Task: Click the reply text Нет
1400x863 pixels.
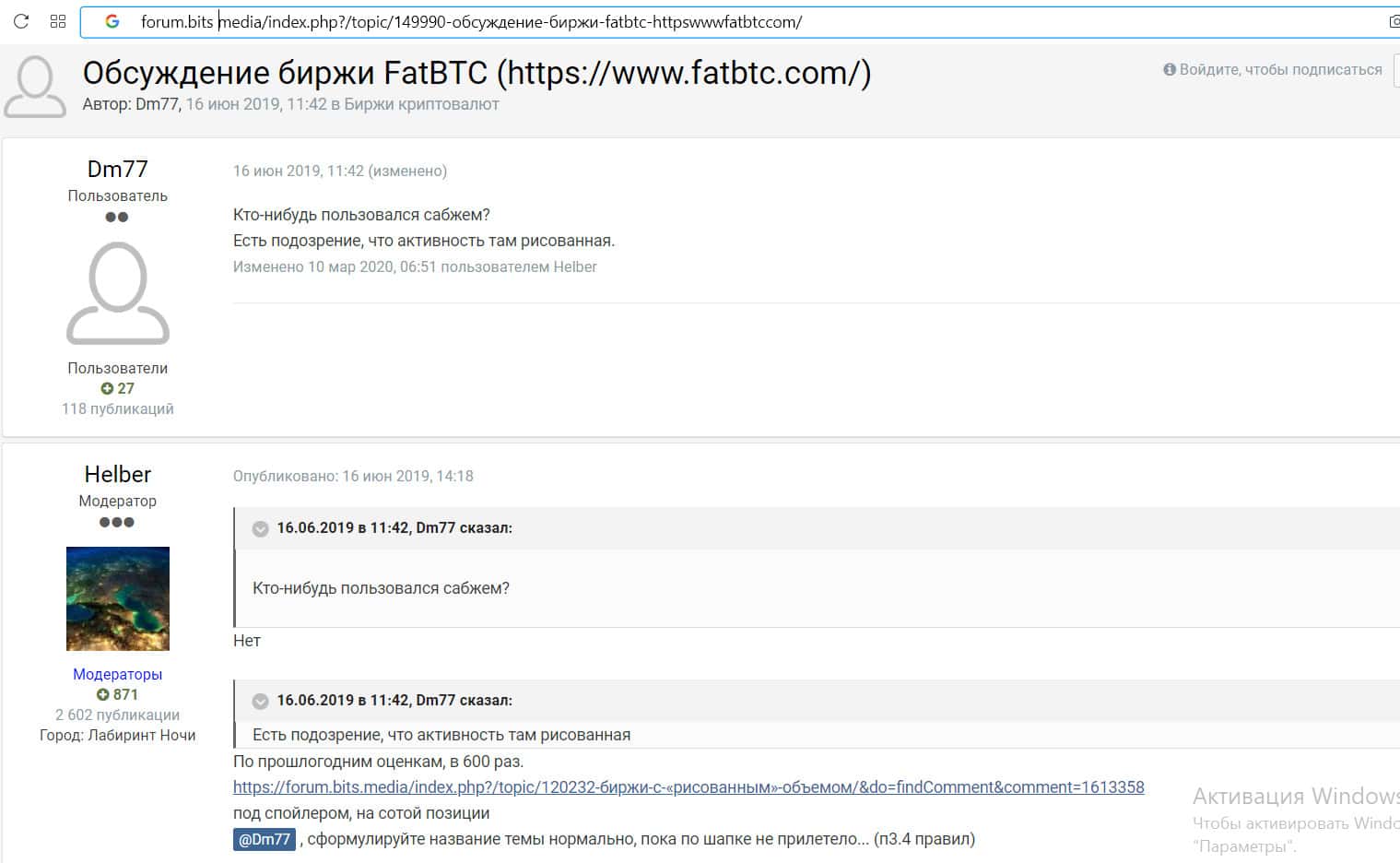Action: click(x=247, y=641)
